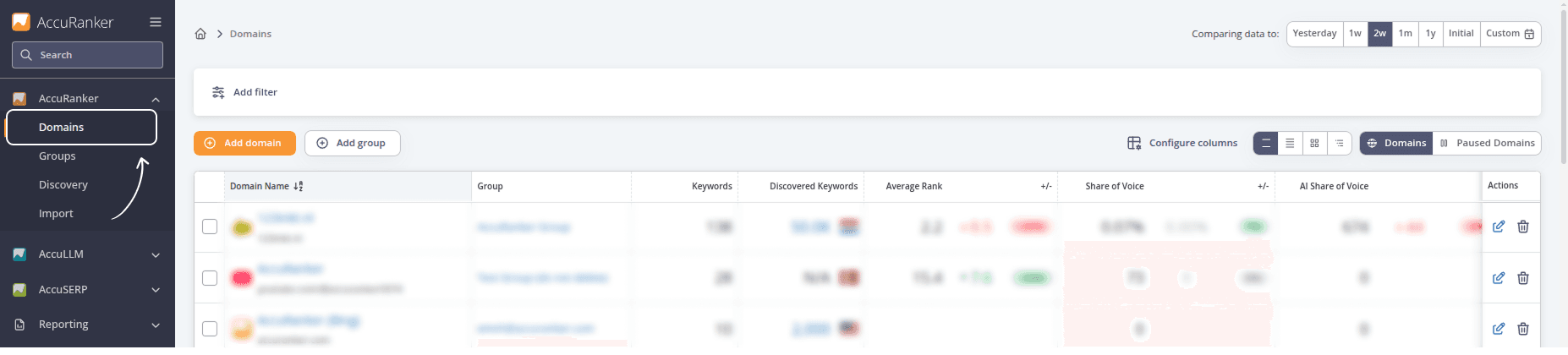
Task: Edit the second domain row
Action: [1499, 278]
